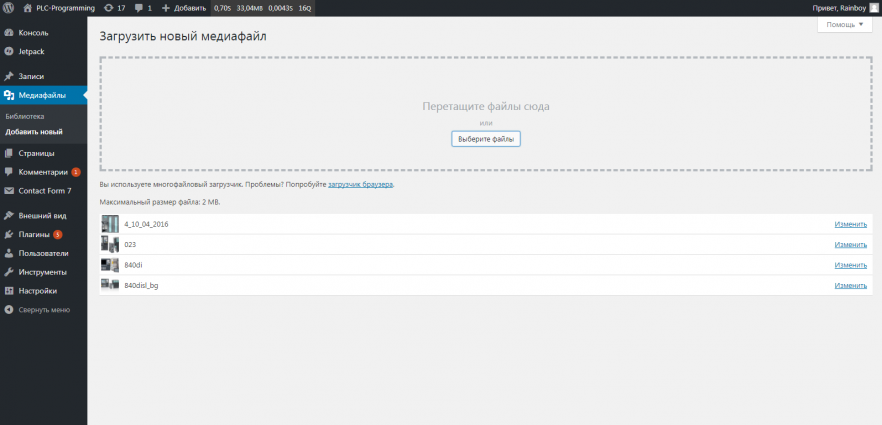Click the Rainboy user avatar
The width and height of the screenshot is (882, 425).
pos(873,7)
